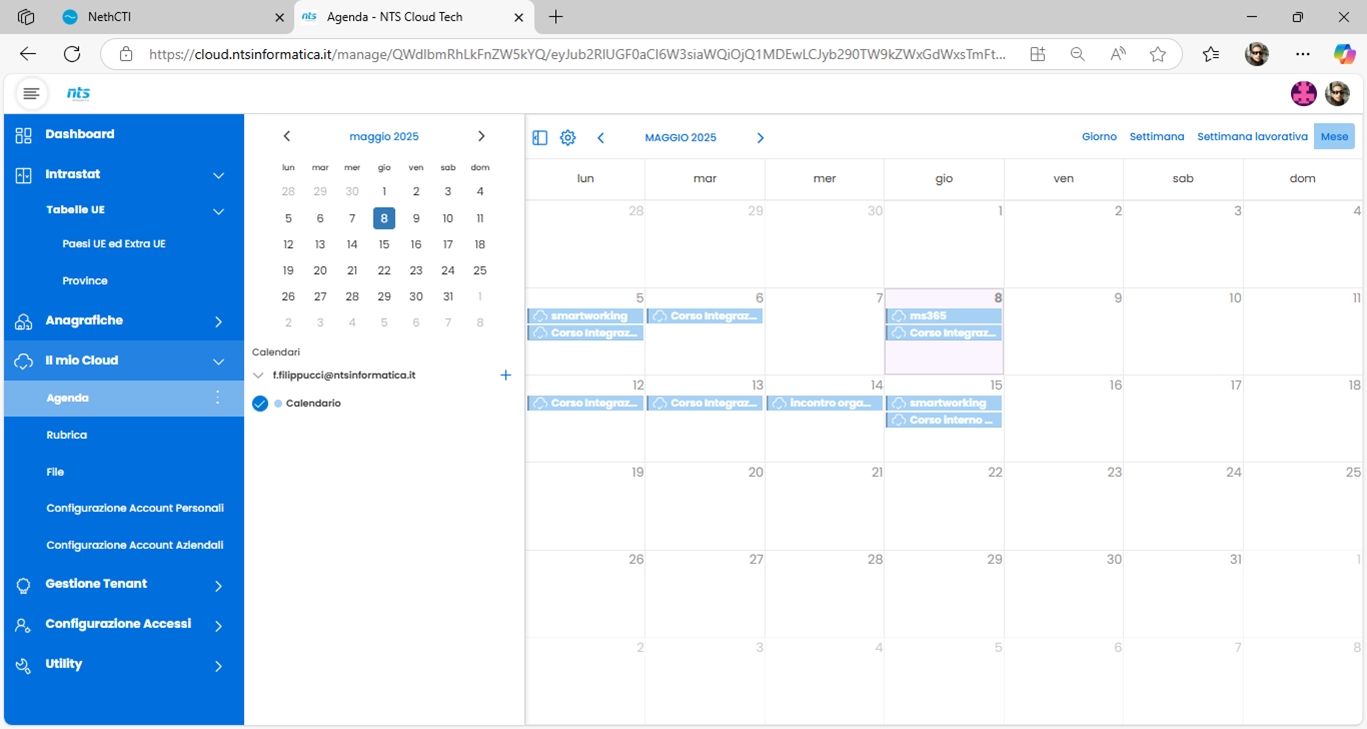Open browser zoom control icon
Screen dimensions: 1367x729
click(x=1077, y=54)
